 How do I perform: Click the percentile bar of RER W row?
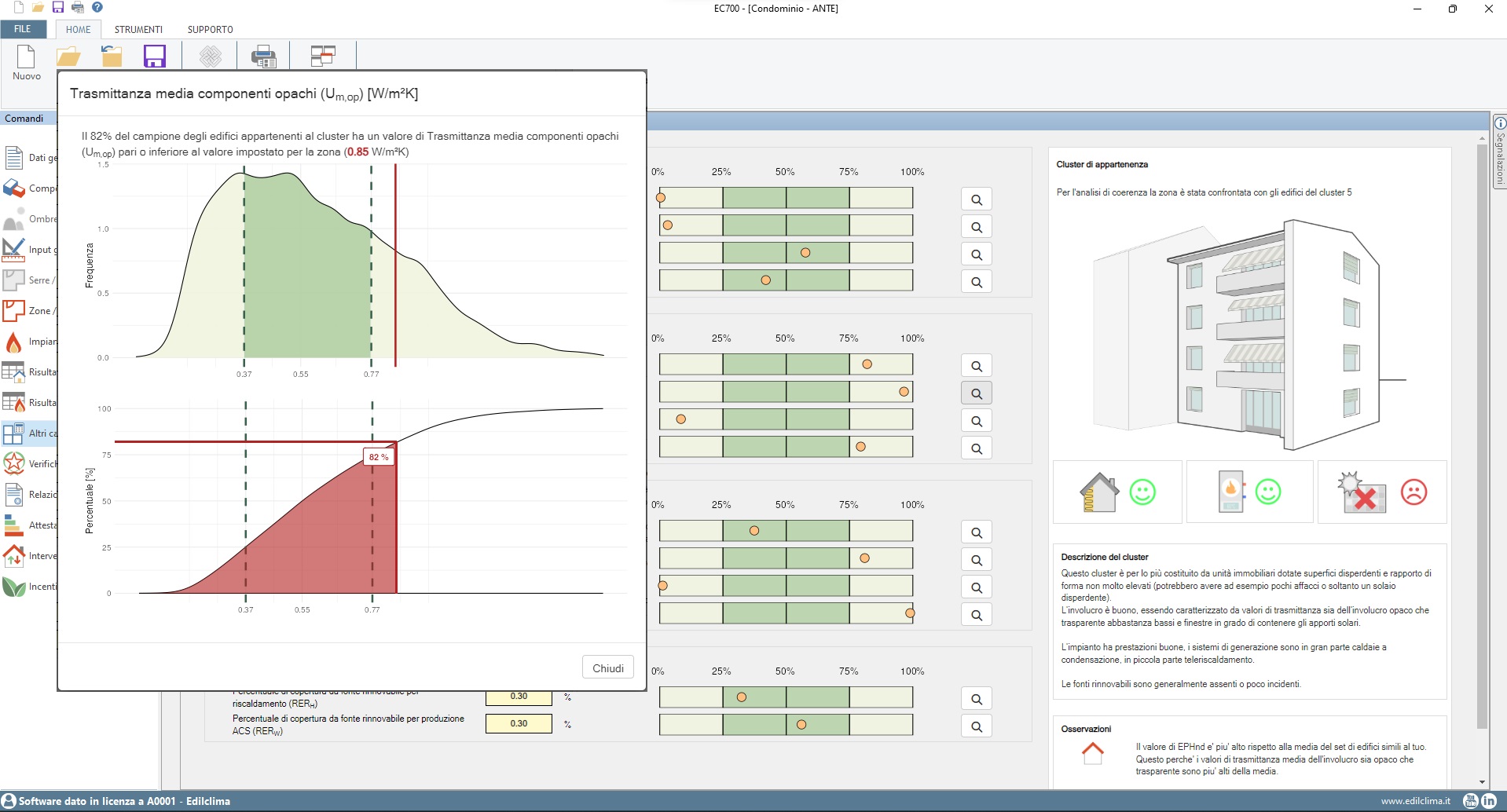coord(786,725)
